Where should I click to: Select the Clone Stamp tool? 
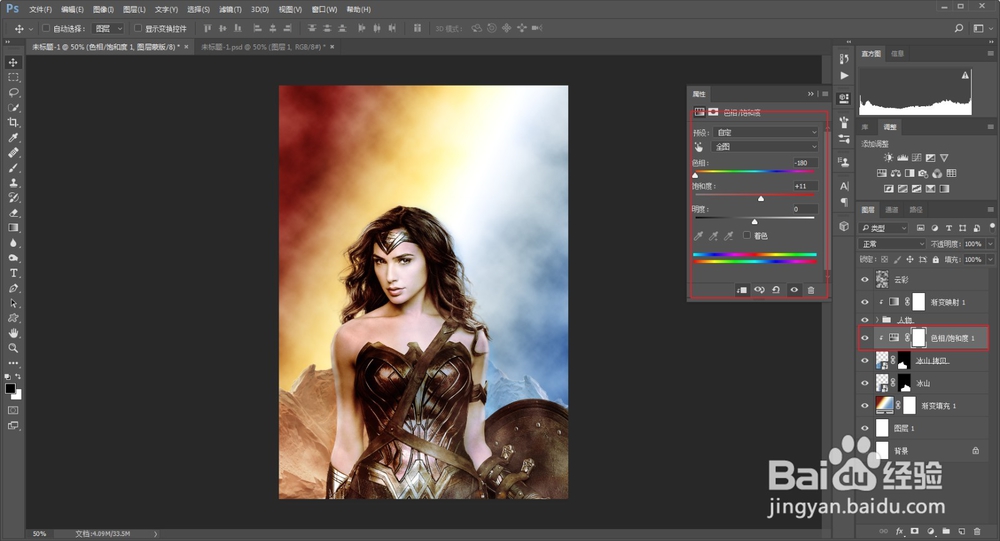pyautogui.click(x=13, y=182)
